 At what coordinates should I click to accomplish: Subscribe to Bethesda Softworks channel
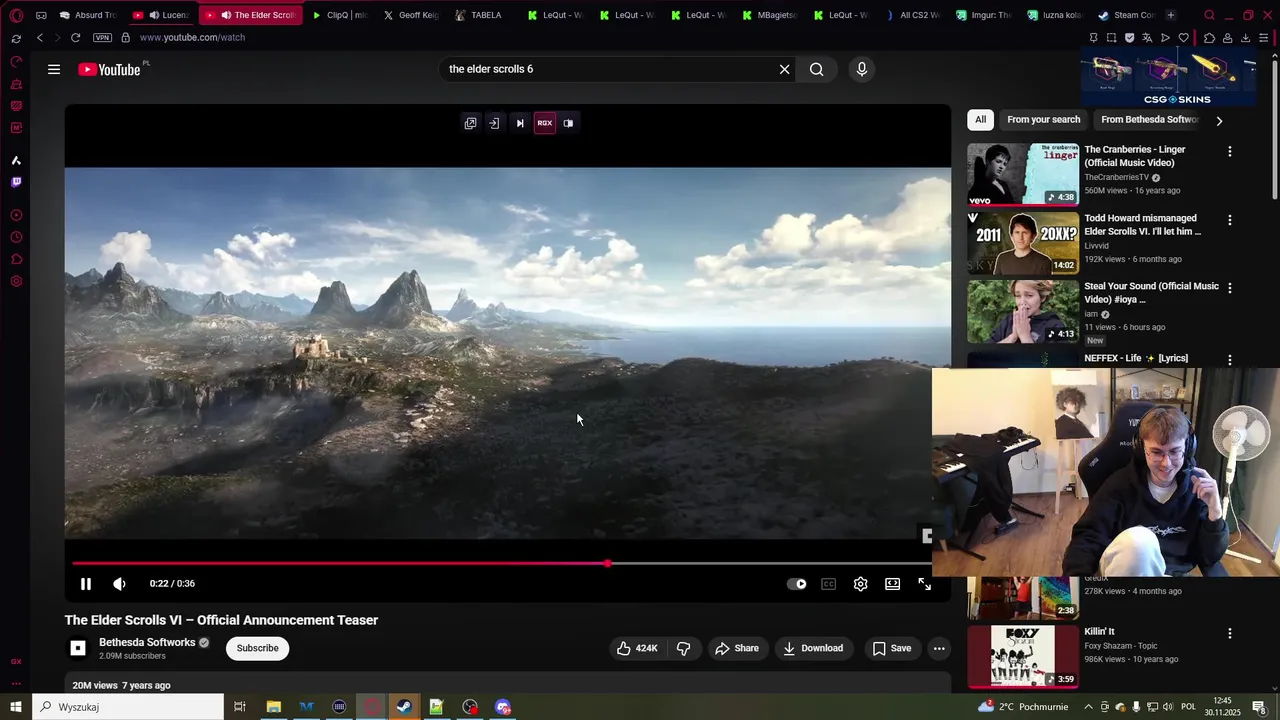tap(258, 648)
